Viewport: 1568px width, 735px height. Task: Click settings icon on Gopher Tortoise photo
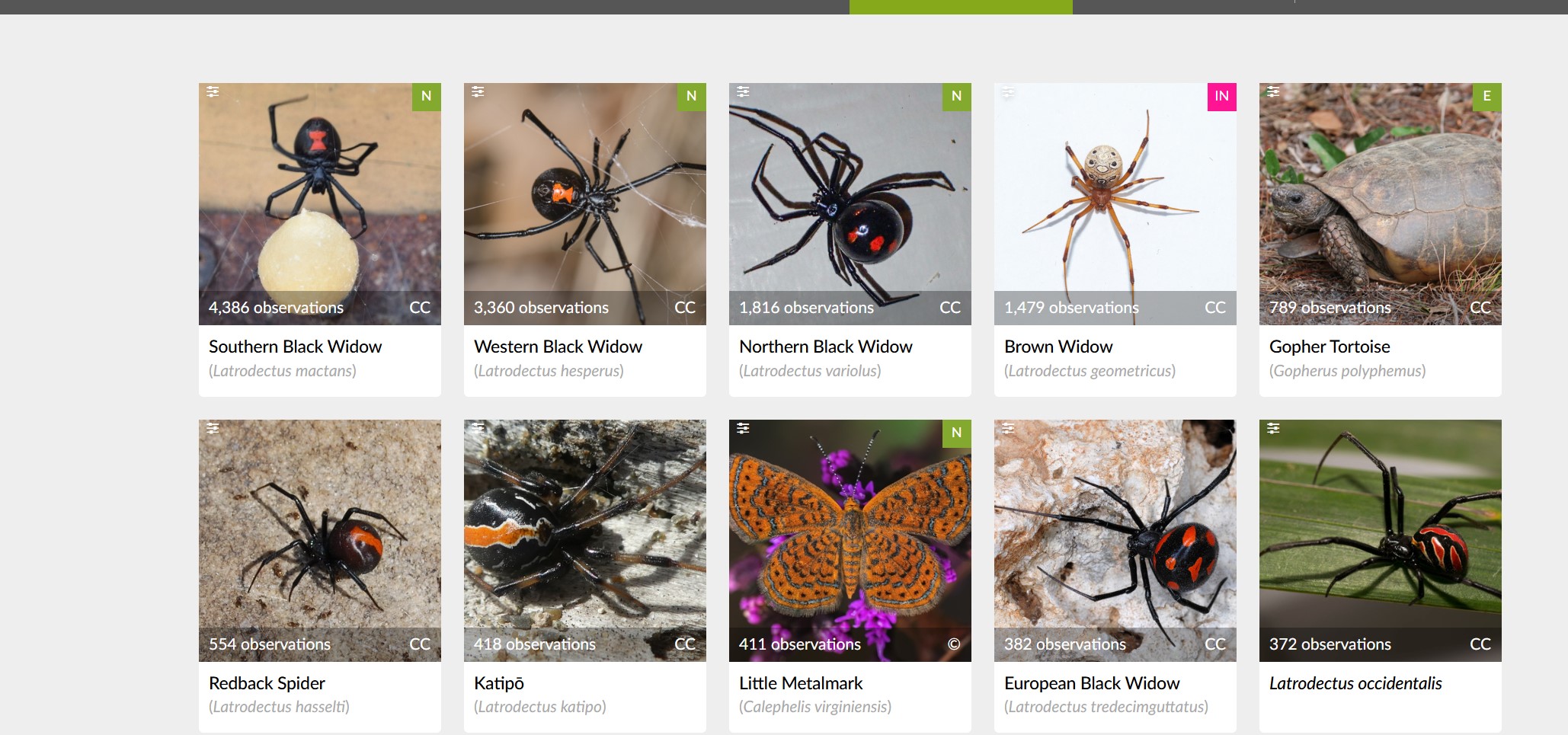[1273, 91]
